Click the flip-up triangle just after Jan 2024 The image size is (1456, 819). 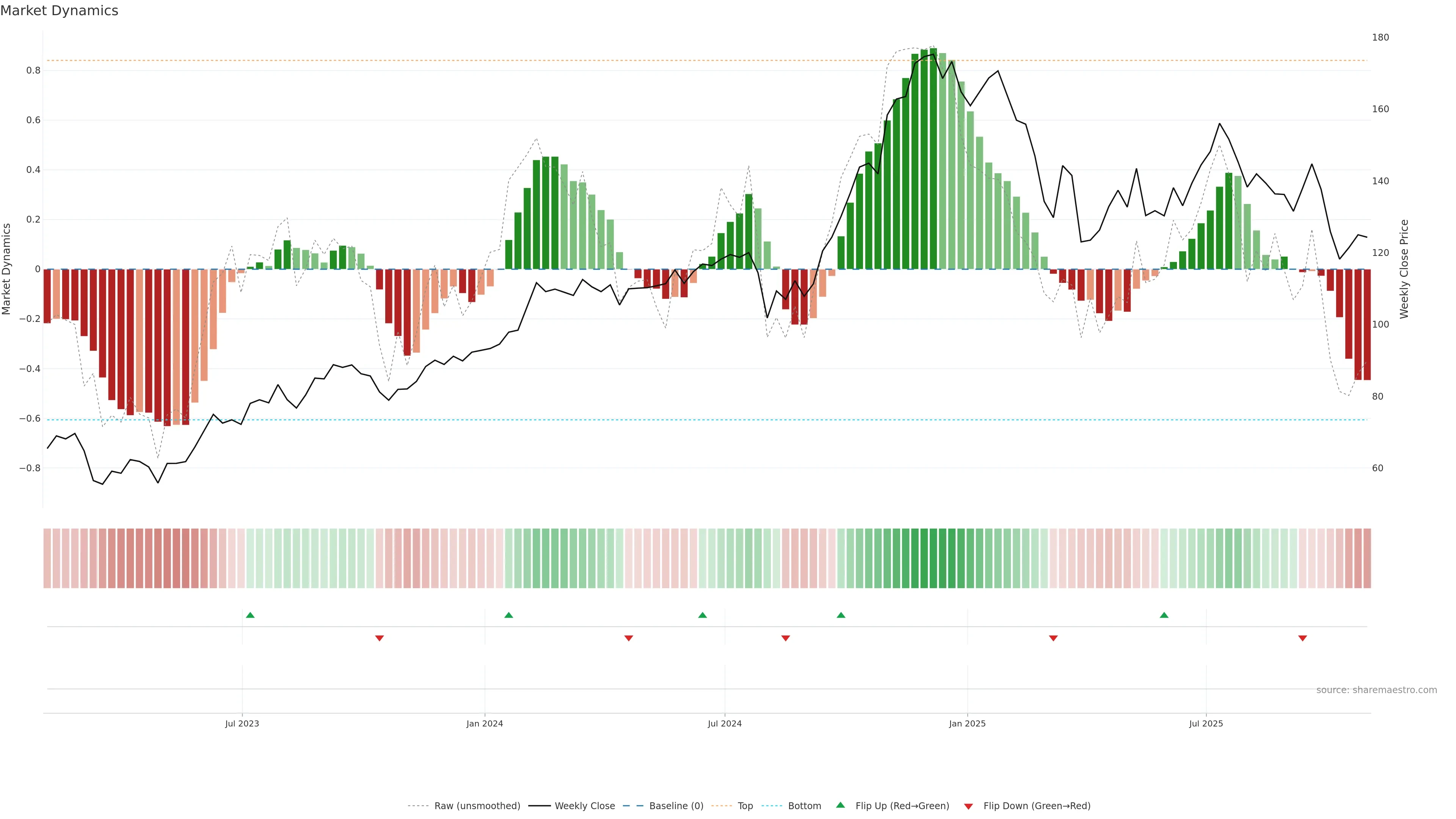509,615
